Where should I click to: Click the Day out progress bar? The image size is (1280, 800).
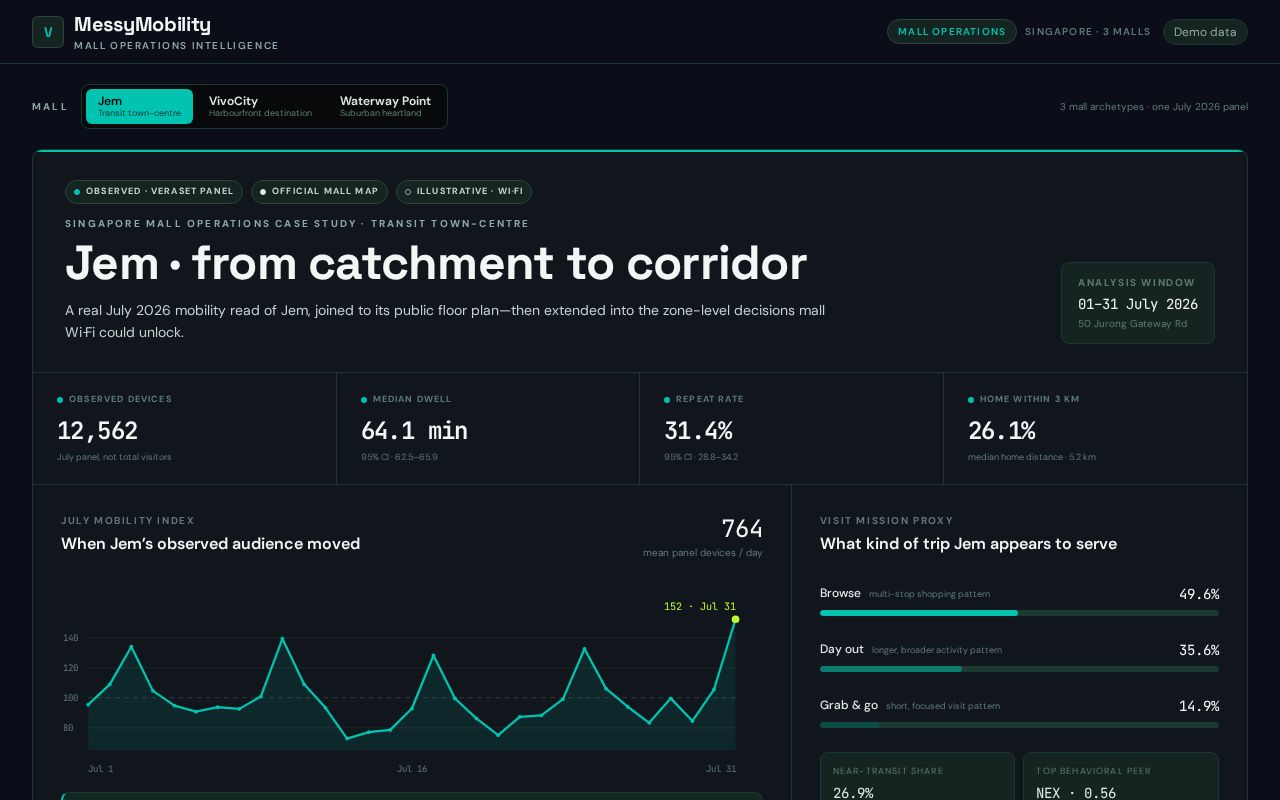[1019, 669]
